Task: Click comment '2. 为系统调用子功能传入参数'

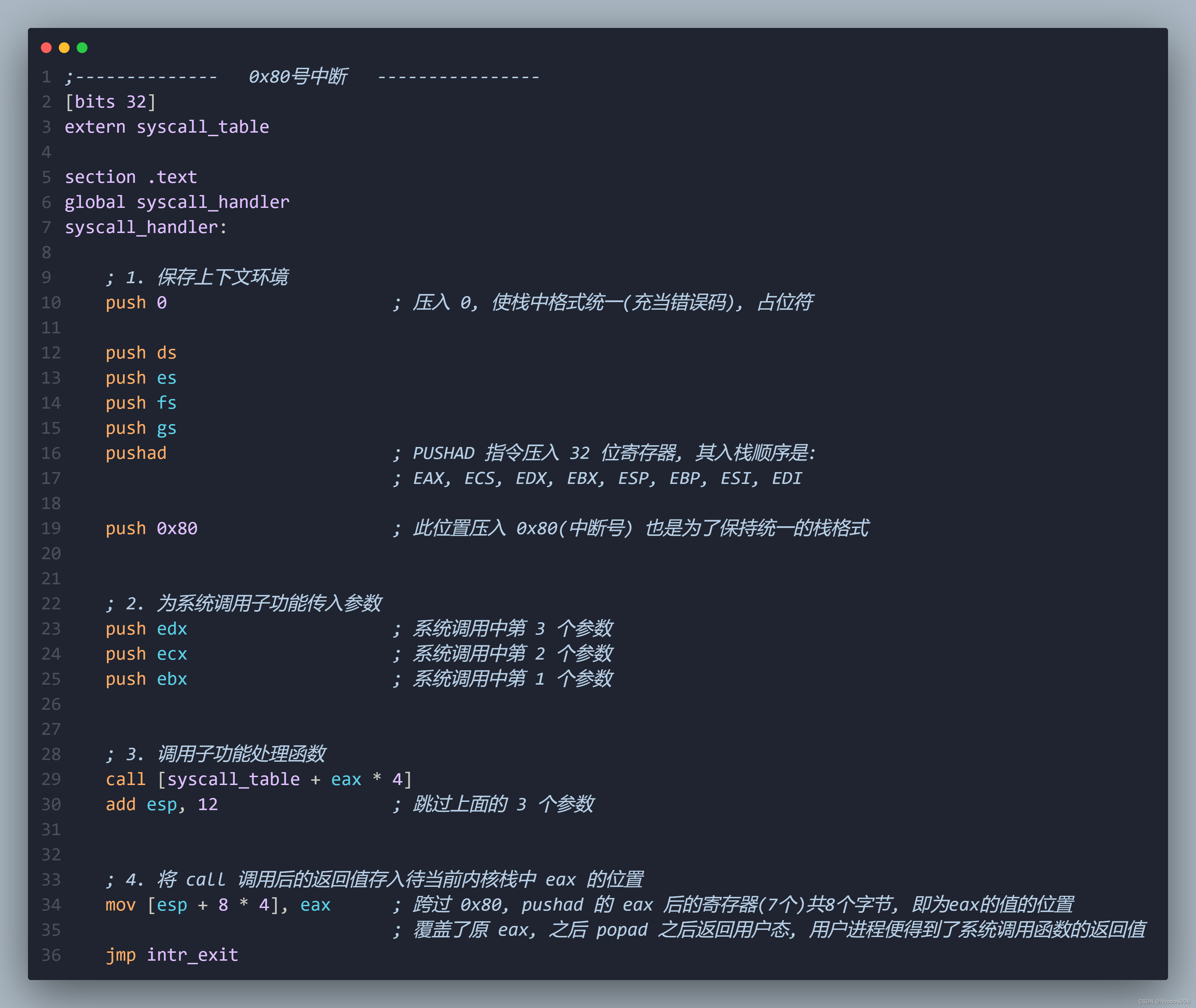Action: click(x=244, y=603)
